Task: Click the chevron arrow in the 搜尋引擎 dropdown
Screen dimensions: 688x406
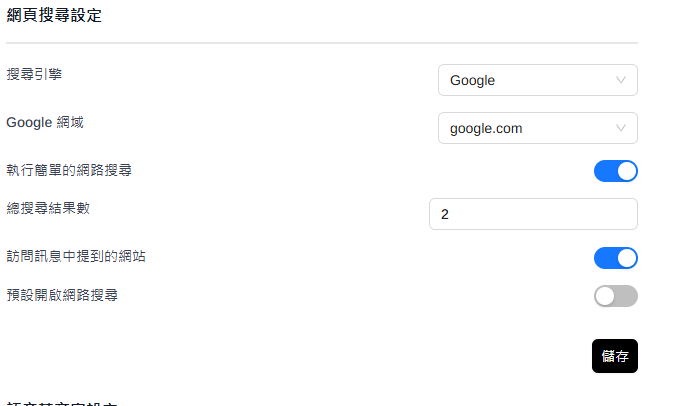Action: [x=621, y=80]
